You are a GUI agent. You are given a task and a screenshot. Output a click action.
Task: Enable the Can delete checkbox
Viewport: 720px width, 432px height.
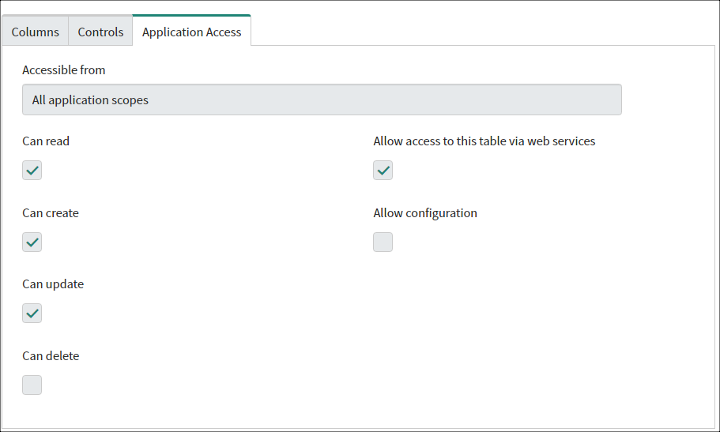(x=32, y=385)
